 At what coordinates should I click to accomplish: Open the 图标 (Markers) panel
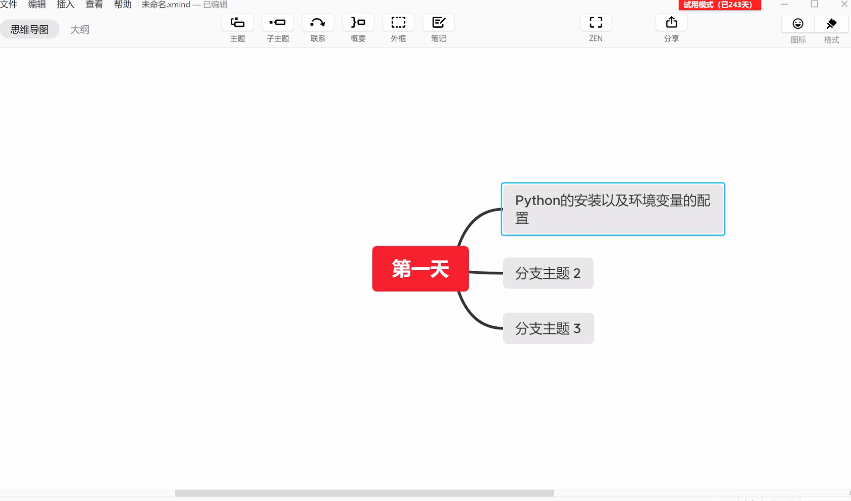[798, 23]
